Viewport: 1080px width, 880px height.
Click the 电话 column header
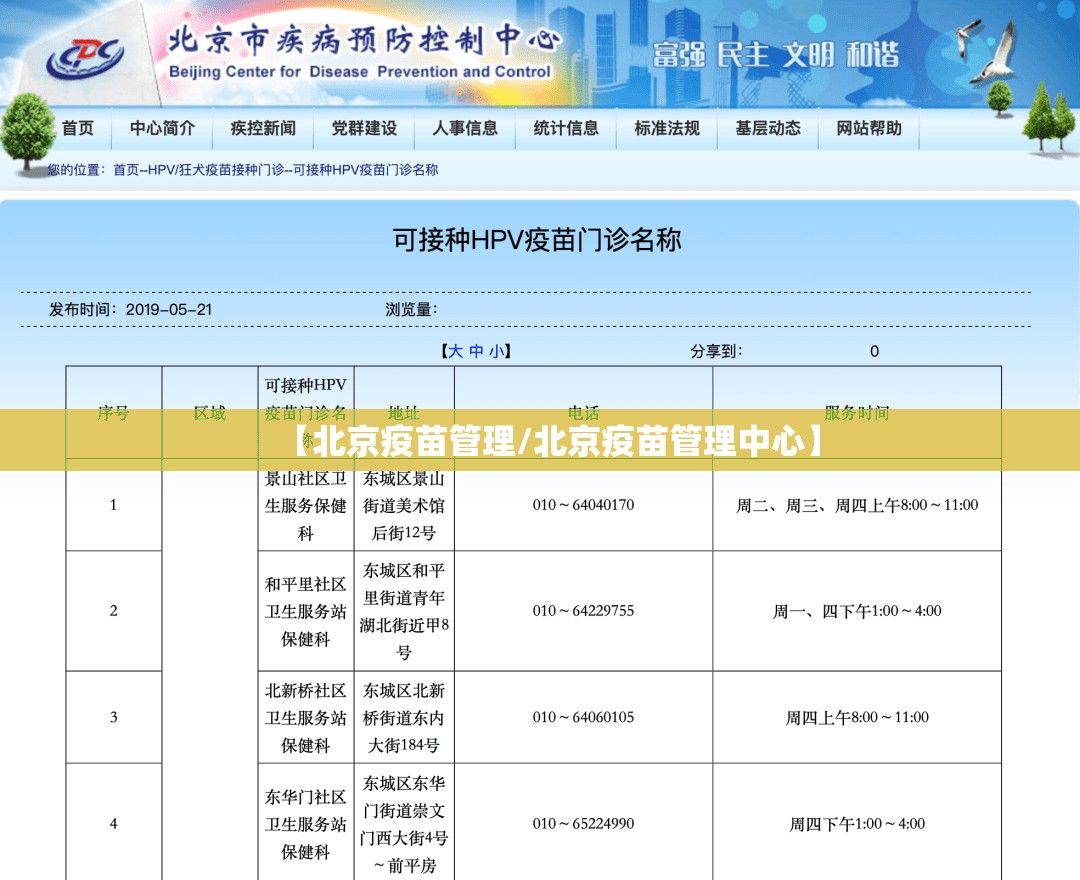tap(583, 413)
